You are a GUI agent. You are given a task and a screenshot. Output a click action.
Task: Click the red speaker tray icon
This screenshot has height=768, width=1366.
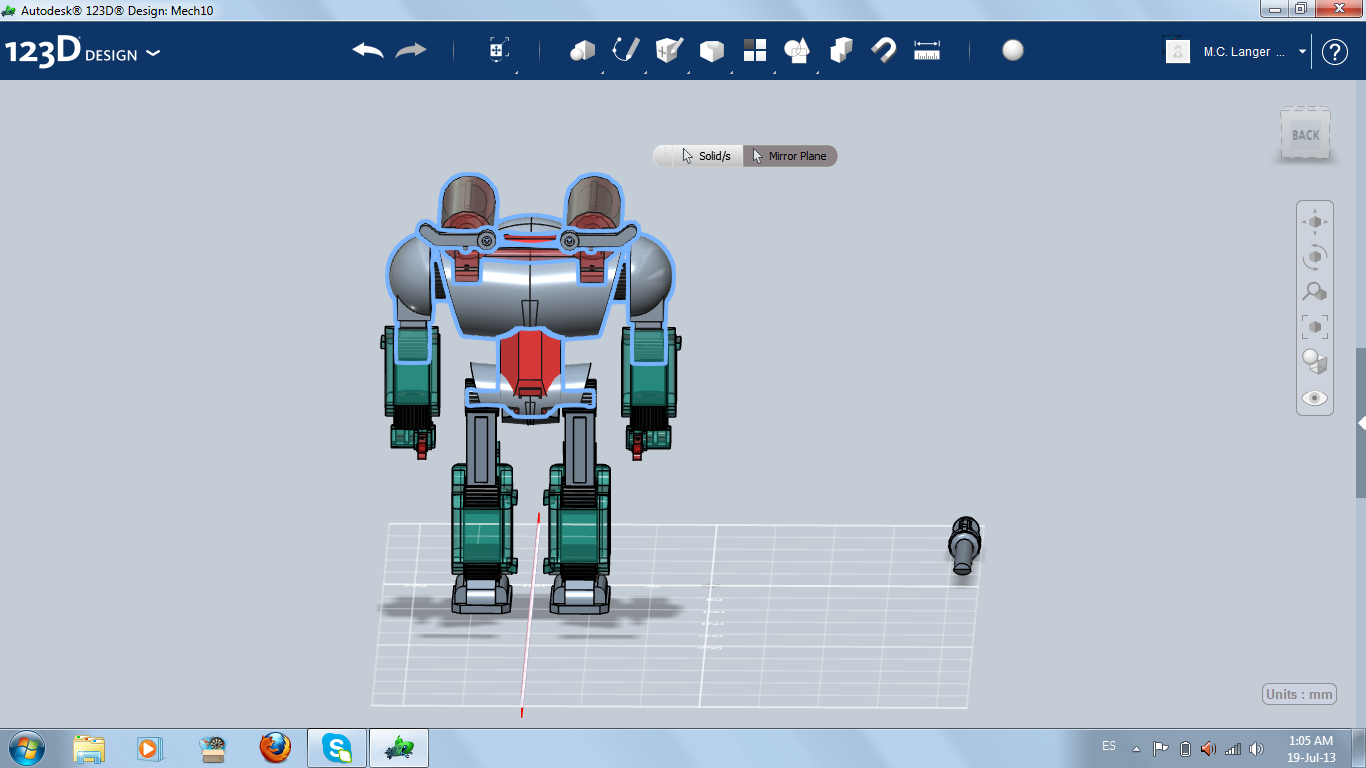coord(1208,748)
